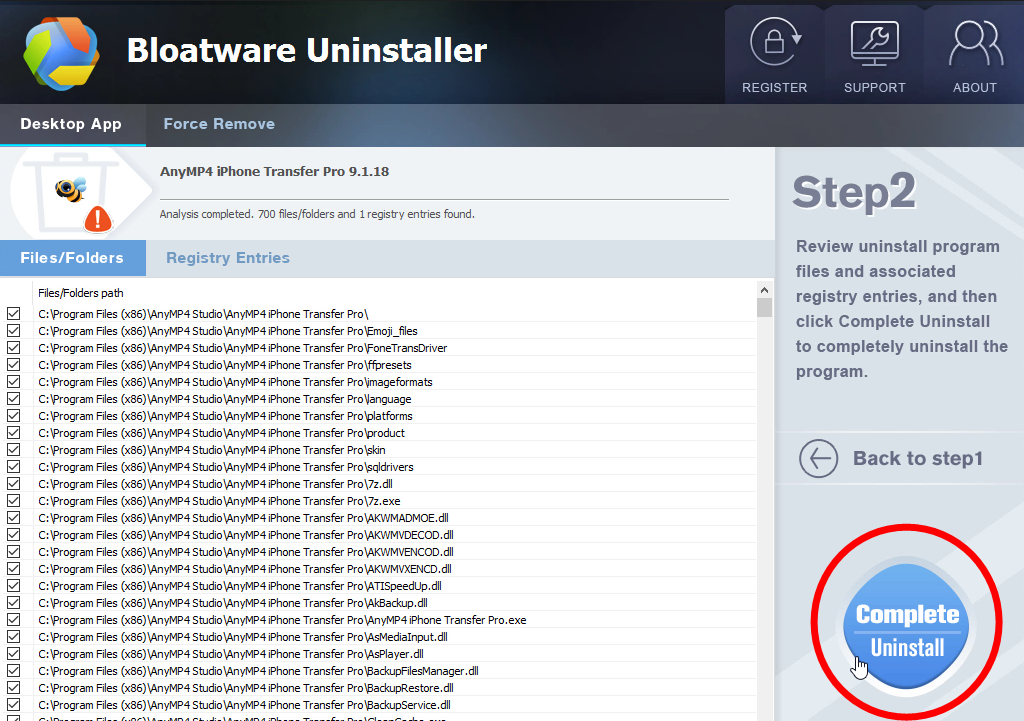Screen dimensions: 1024x721
Task: Uncheck the 7z.dll file checkbox
Action: [13, 484]
